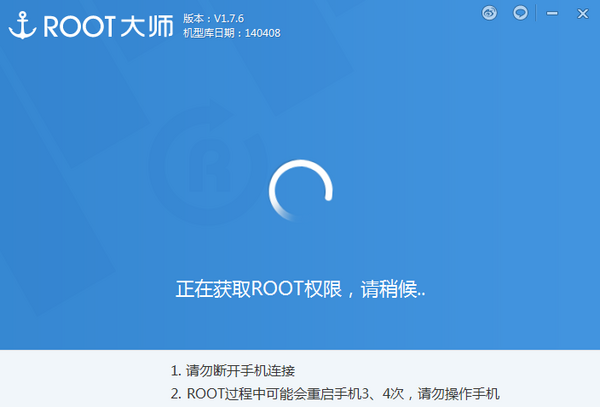Minimize the ROOT大师 window
600x407 pixels.
point(552,13)
